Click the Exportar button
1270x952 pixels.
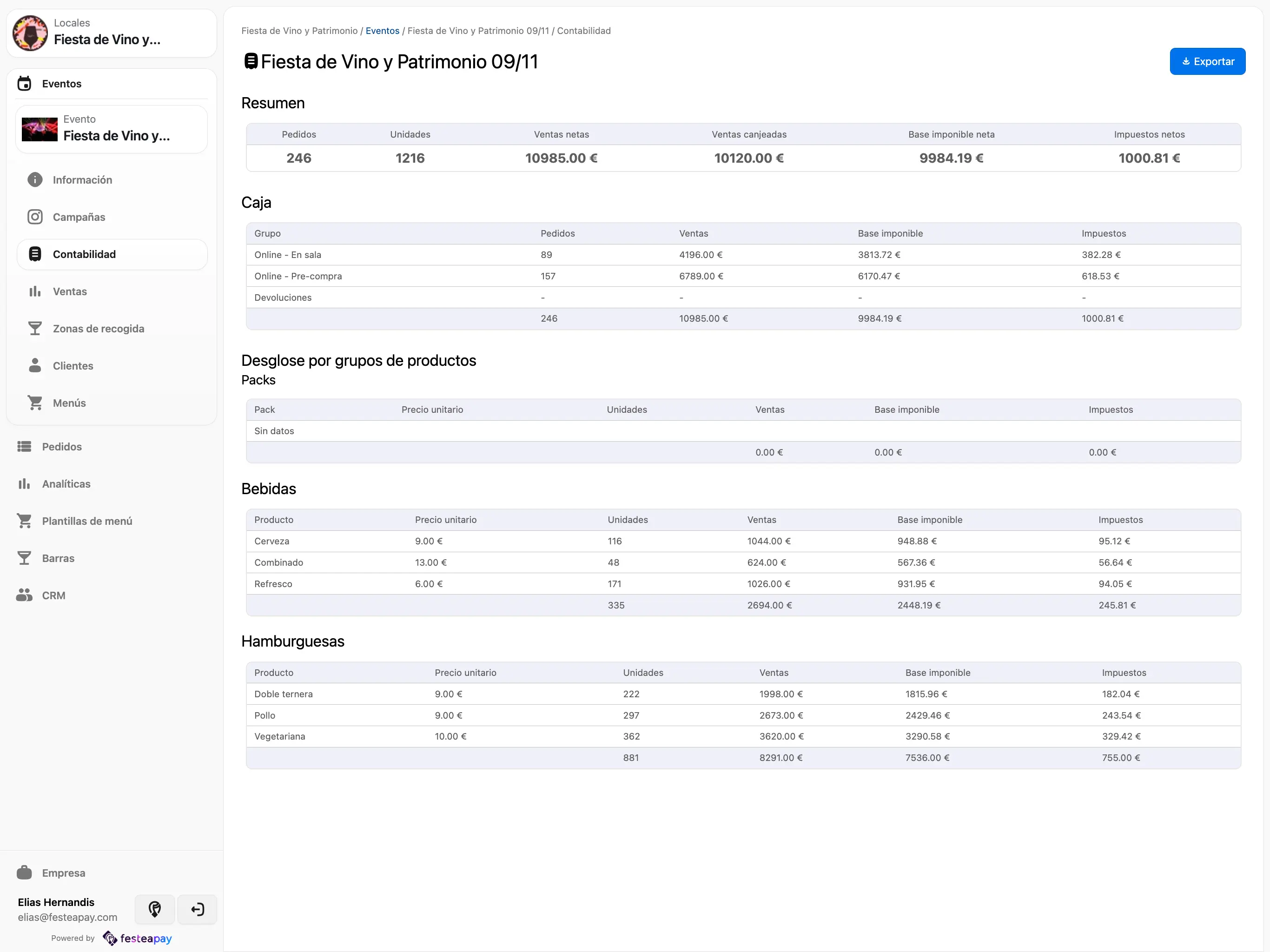click(x=1207, y=61)
